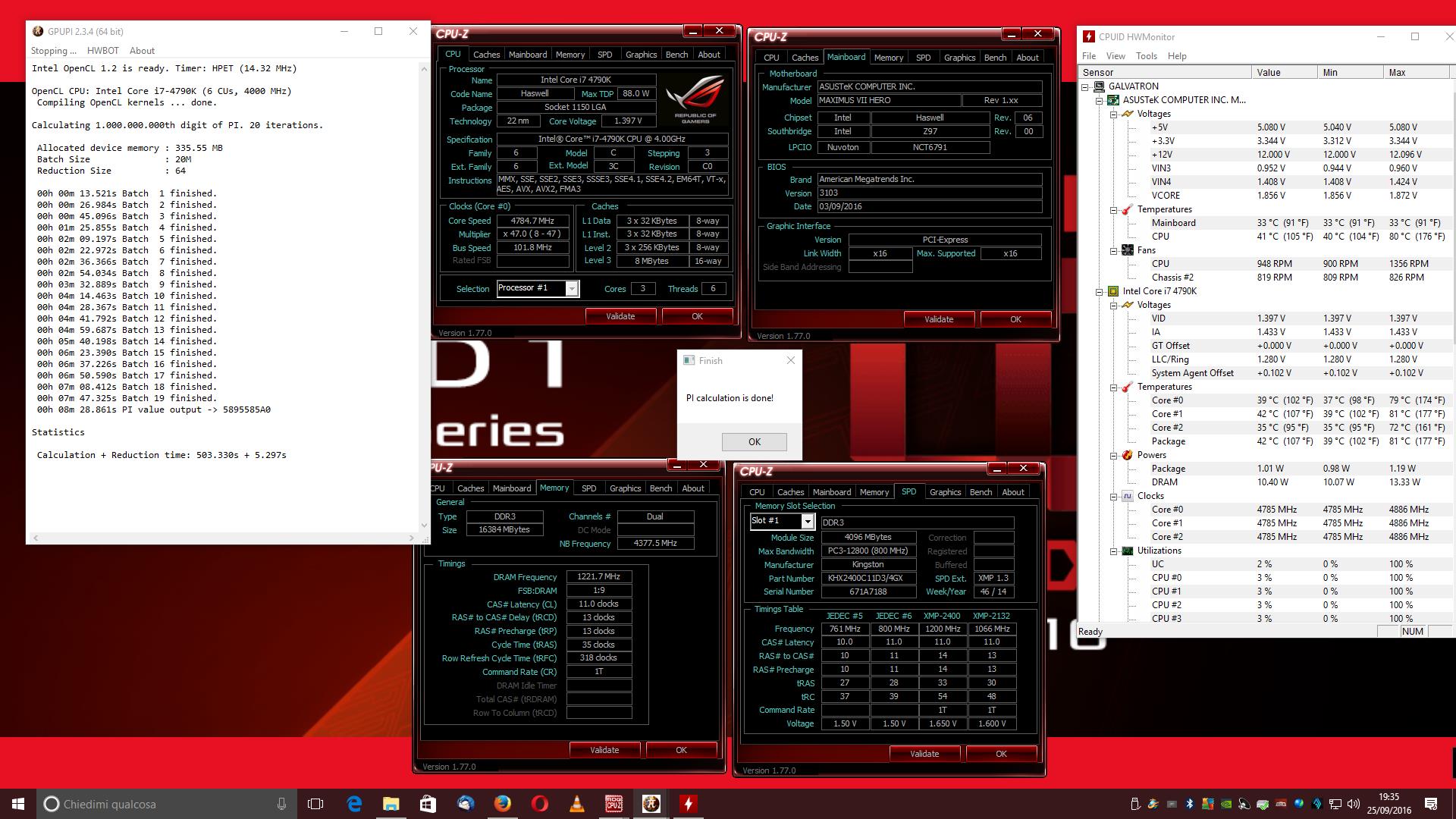The image size is (1456, 819).
Task: Click the Cortana search box
Action: (167, 804)
